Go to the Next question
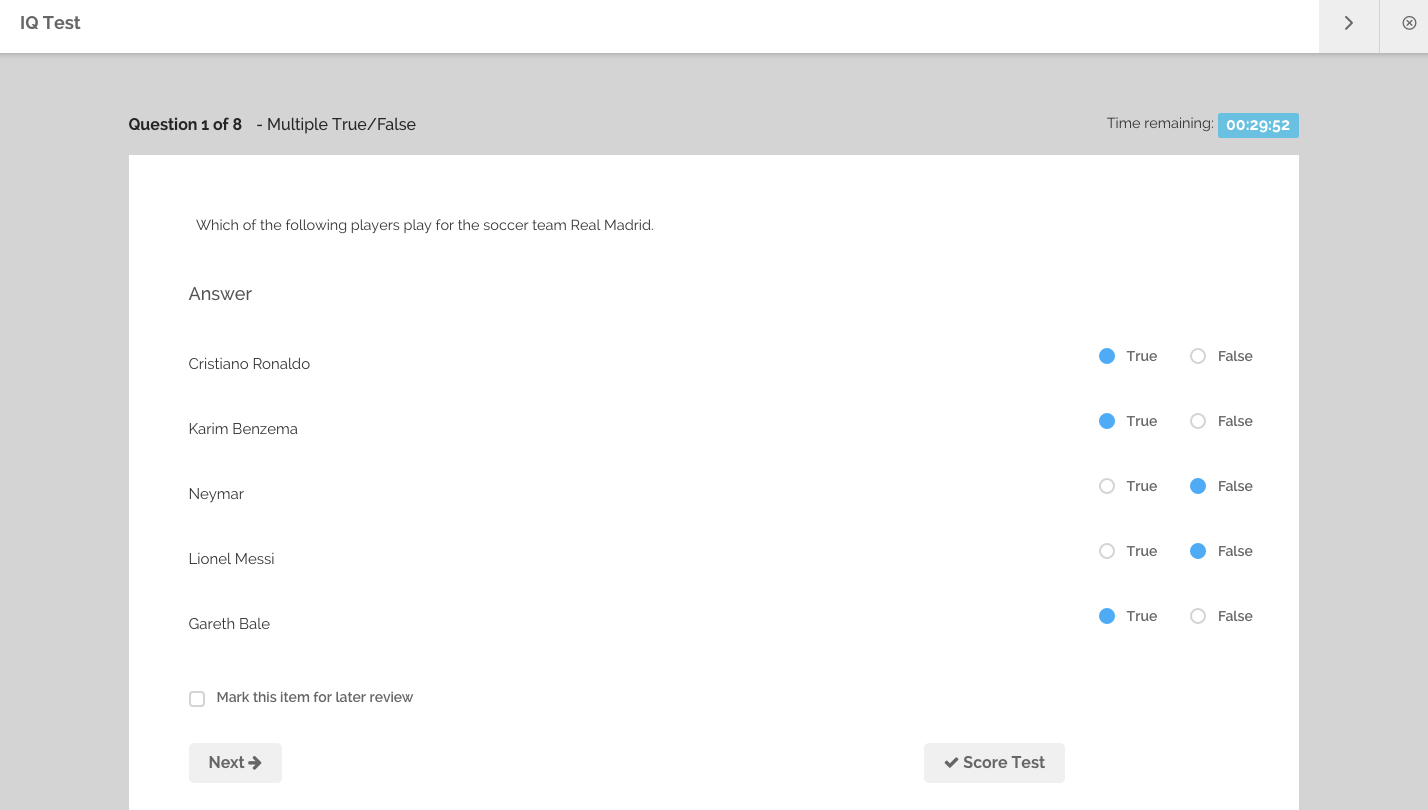Image resolution: width=1428 pixels, height=810 pixels. pyautogui.click(x=235, y=763)
